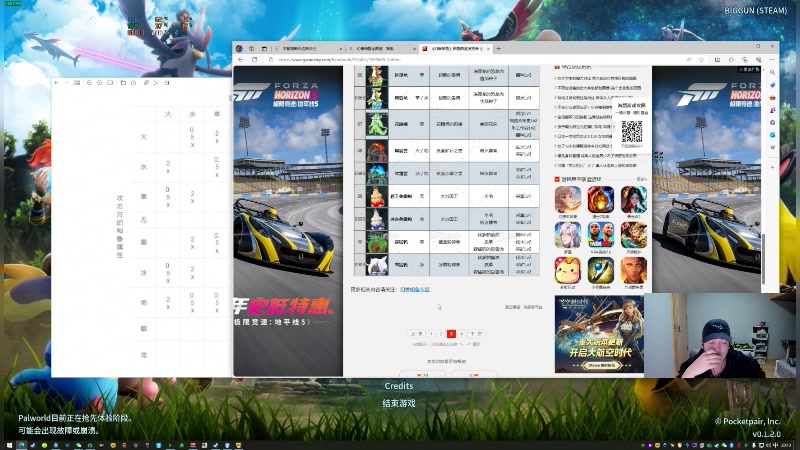The height and width of the screenshot is (450, 800).
Task: Switch to the second browser tab with search icon
Action: (381, 48)
